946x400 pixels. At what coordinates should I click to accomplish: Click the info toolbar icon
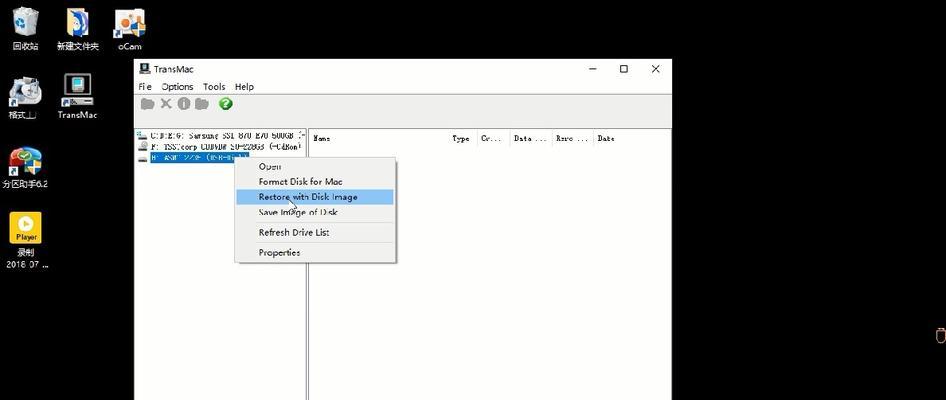pyautogui.click(x=184, y=104)
